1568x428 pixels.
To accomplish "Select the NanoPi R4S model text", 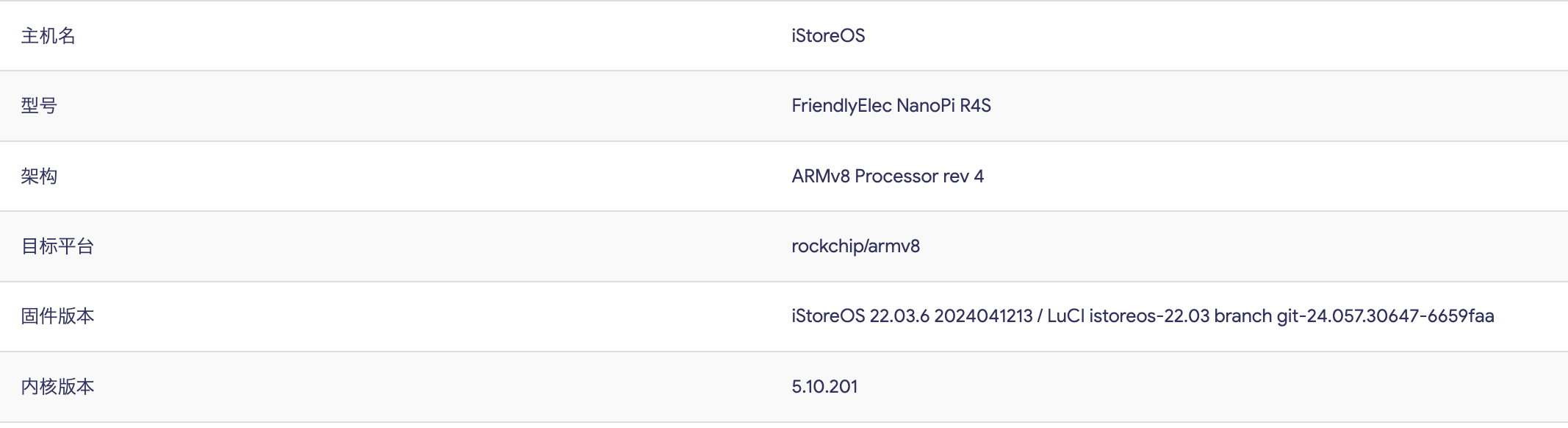I will pos(943,106).
